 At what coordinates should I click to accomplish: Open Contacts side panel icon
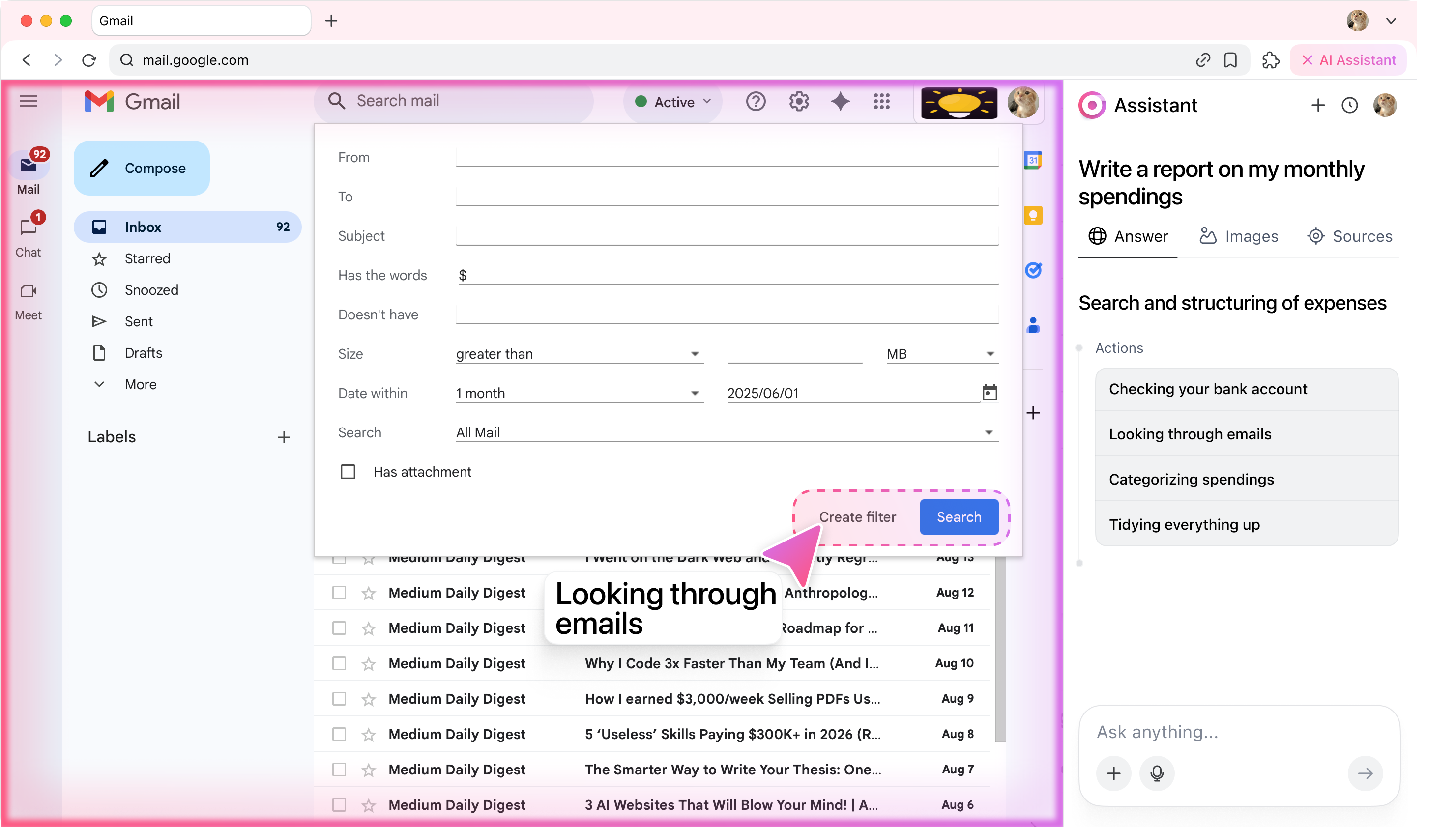tap(1033, 325)
